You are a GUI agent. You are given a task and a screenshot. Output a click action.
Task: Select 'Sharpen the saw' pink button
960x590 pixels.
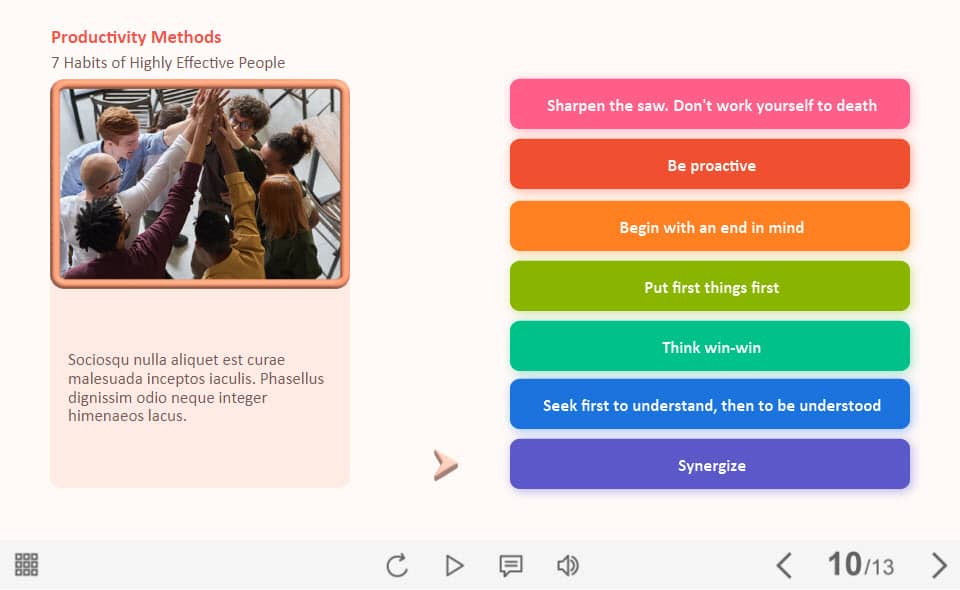pos(710,105)
